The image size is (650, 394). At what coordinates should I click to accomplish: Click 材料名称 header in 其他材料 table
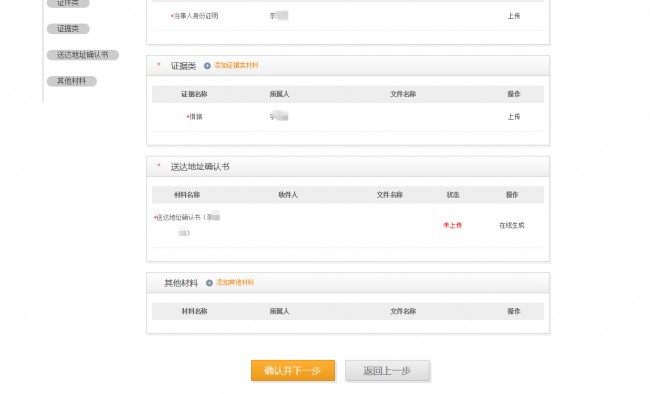pyautogui.click(x=194, y=311)
